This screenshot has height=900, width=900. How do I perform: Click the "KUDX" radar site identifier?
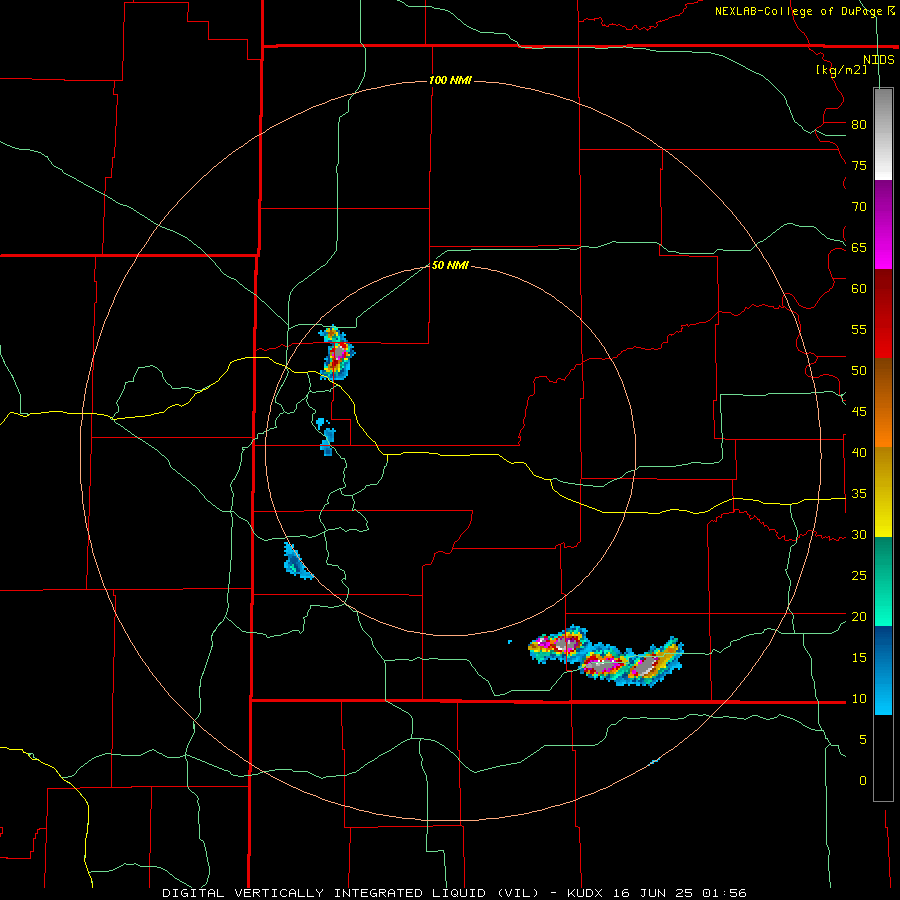[586, 893]
